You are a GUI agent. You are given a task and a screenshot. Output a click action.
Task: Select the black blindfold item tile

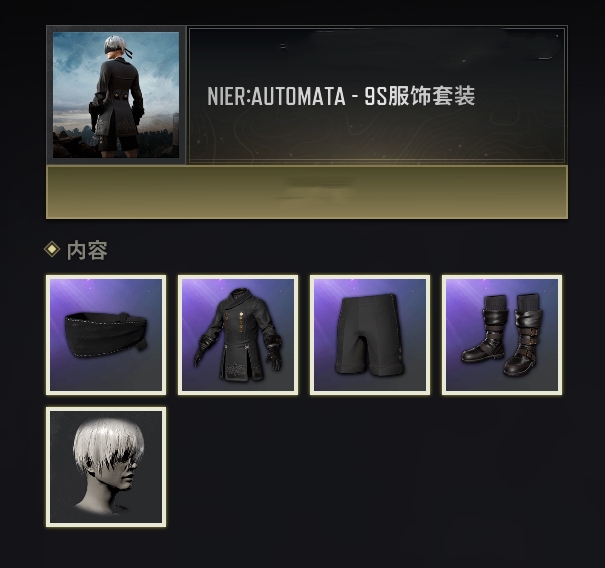click(x=106, y=335)
